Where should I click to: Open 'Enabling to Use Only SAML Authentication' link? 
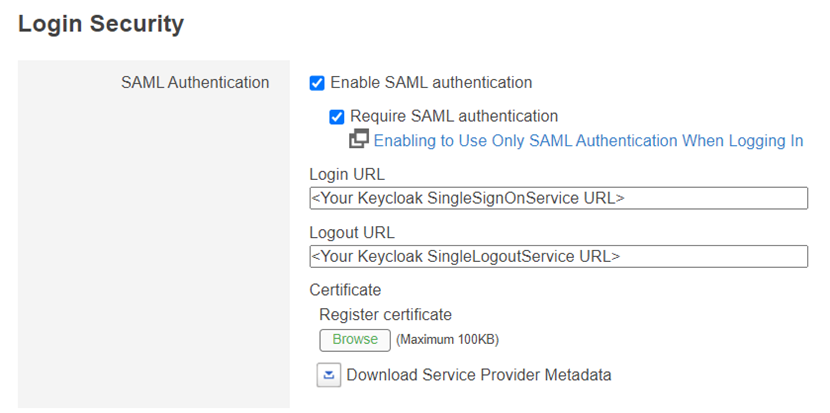click(588, 141)
